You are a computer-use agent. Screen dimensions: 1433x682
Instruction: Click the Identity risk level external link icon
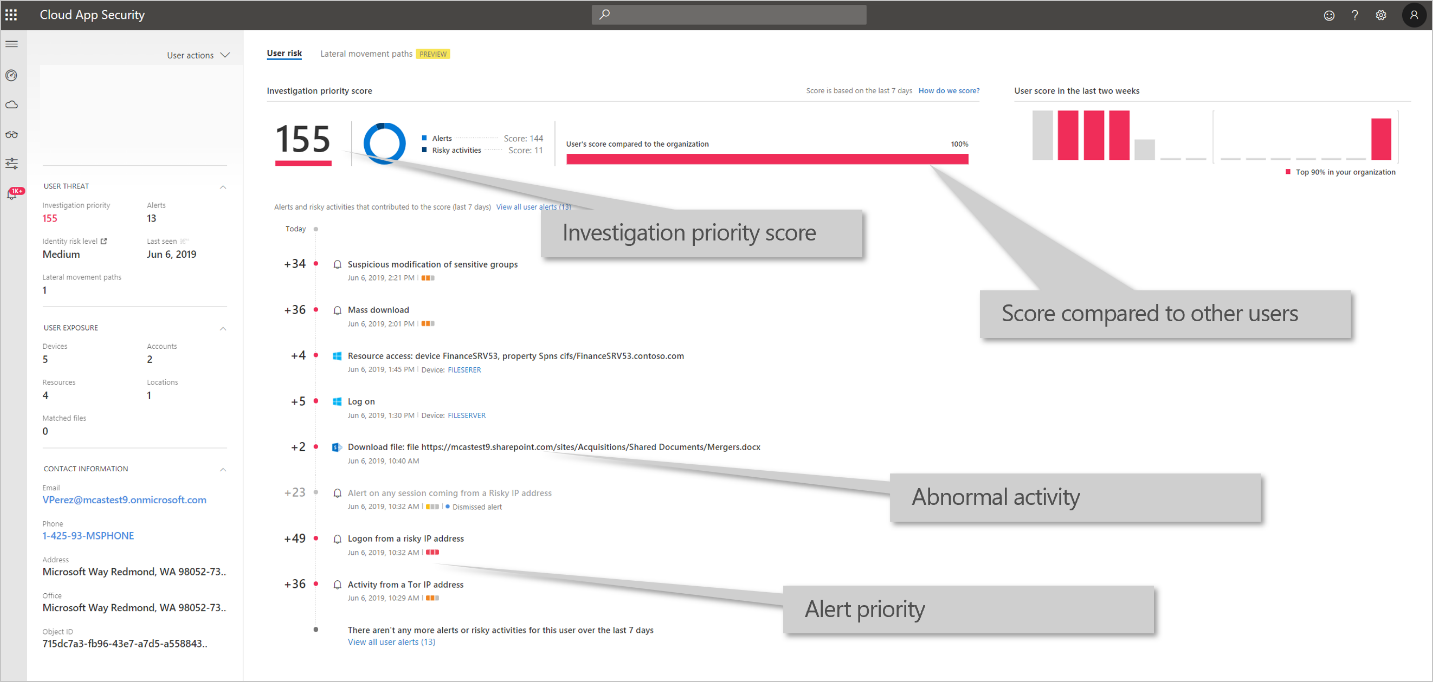click(x=103, y=241)
